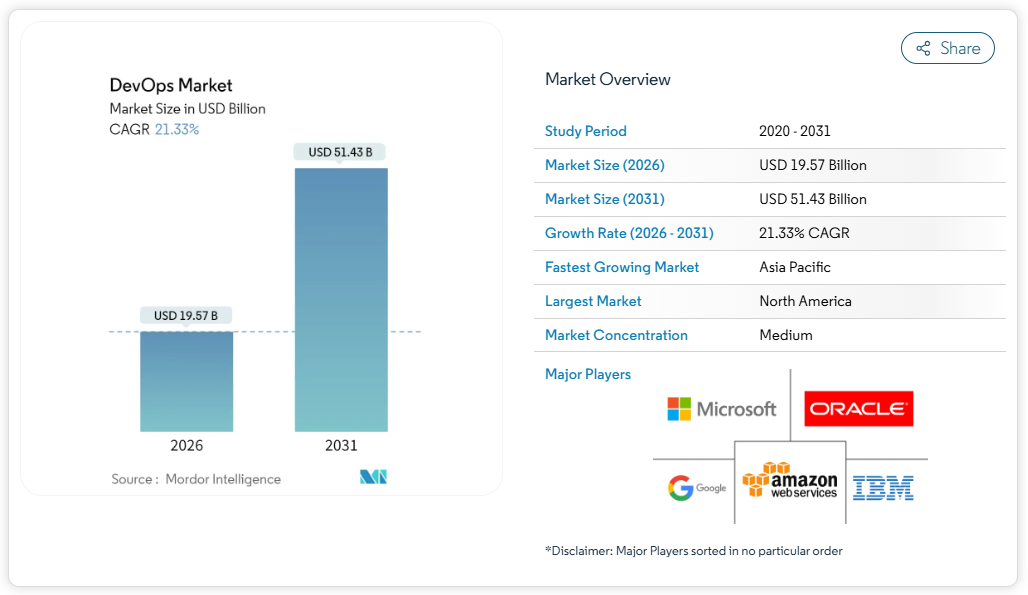Viewport: 1028px width, 595px height.
Task: Click the Largest Market label
Action: point(593,301)
